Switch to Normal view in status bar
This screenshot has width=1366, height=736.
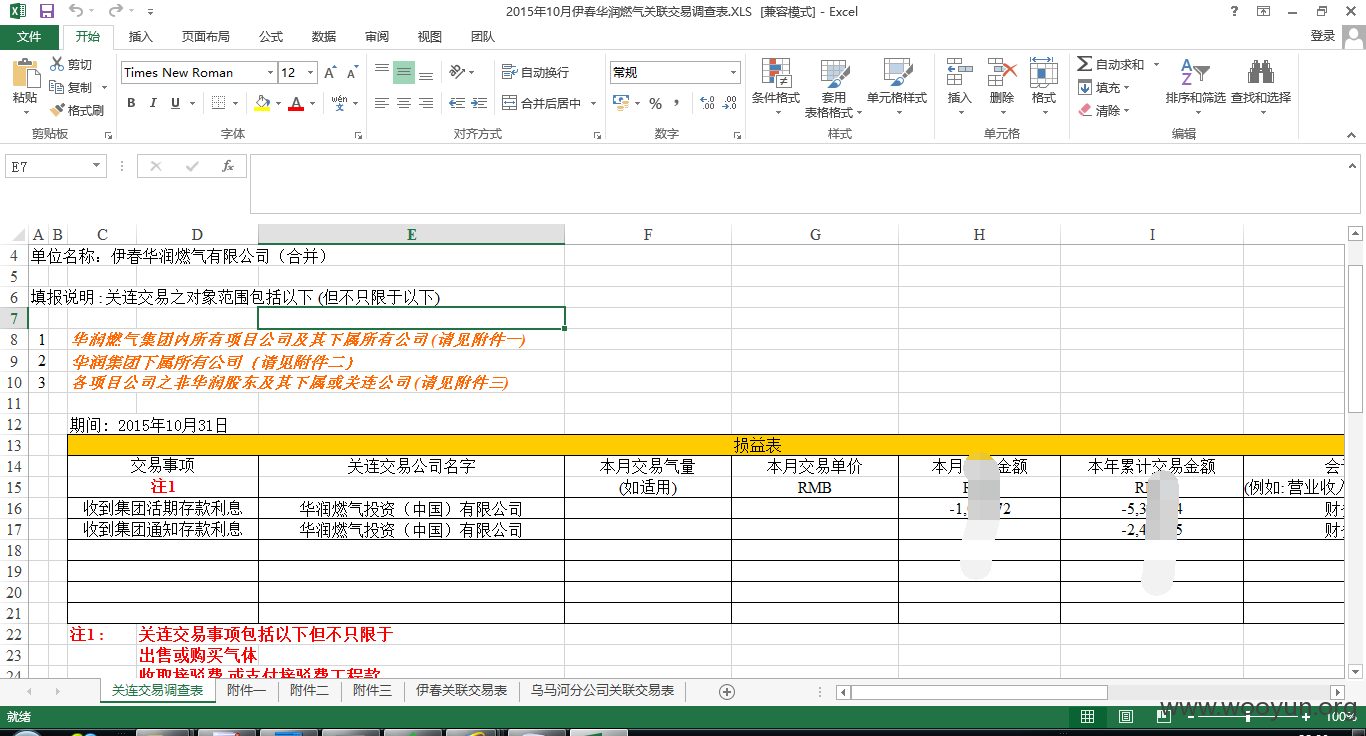[1088, 716]
